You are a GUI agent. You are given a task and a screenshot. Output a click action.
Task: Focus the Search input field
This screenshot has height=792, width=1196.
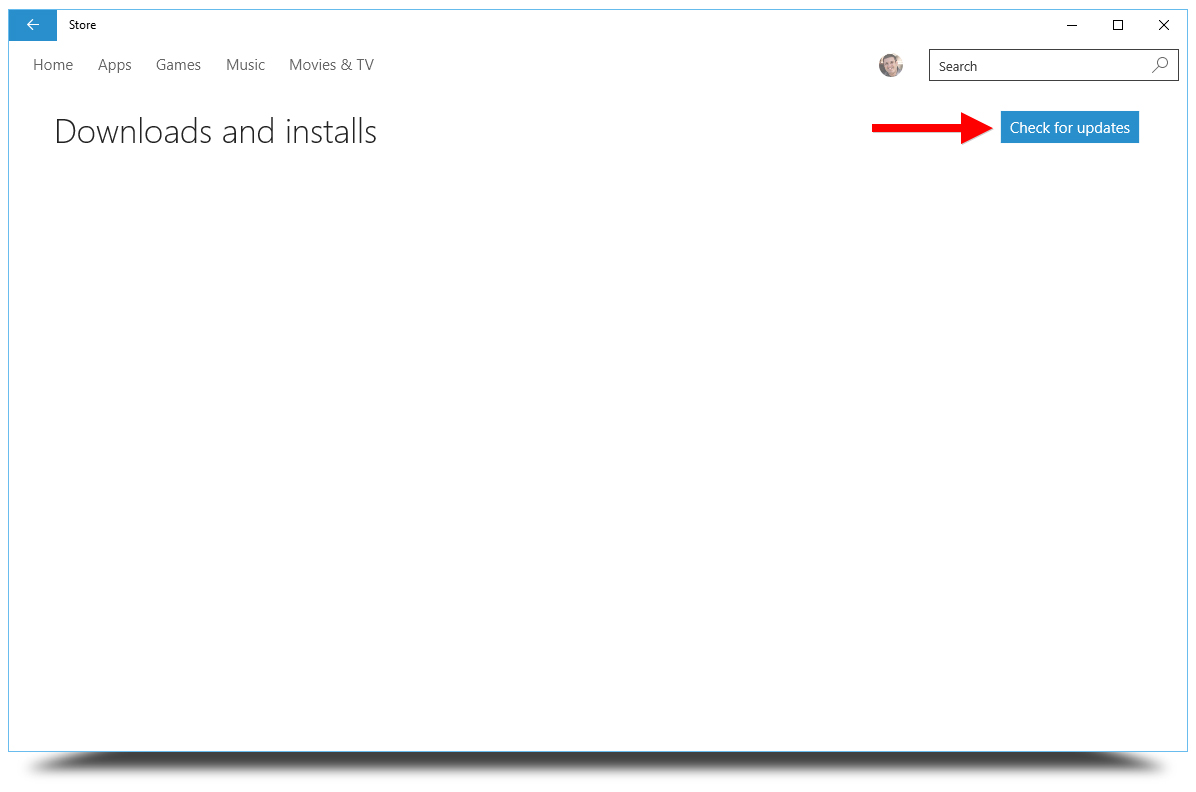[1053, 66]
